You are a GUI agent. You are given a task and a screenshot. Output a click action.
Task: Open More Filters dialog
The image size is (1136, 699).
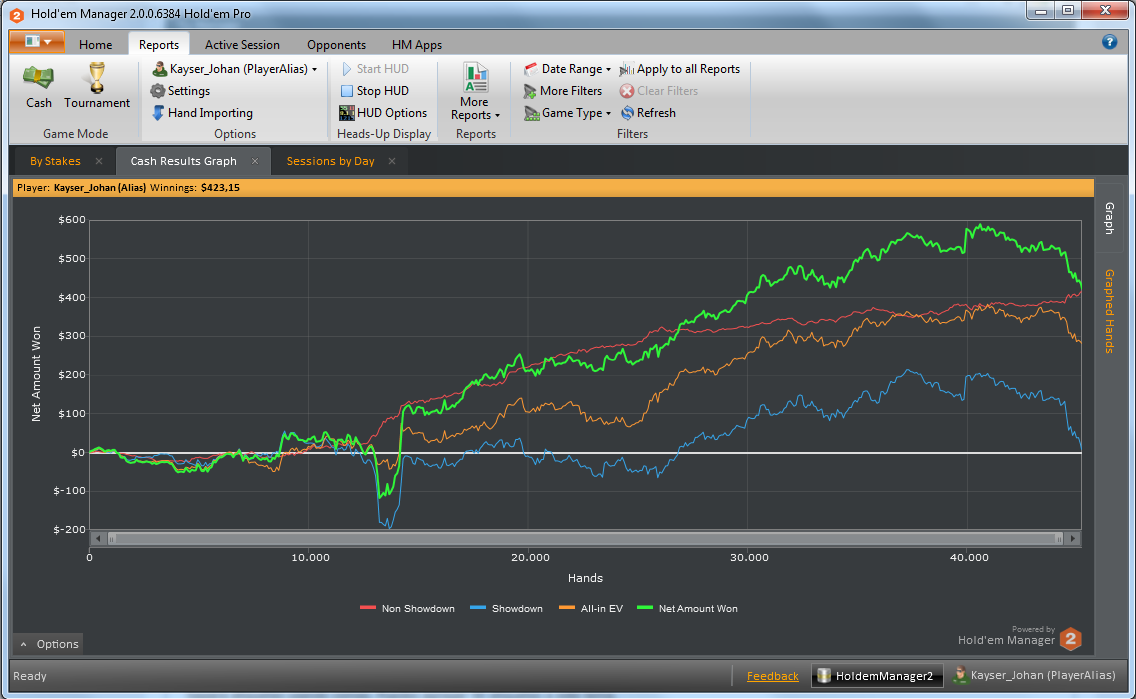(x=563, y=91)
